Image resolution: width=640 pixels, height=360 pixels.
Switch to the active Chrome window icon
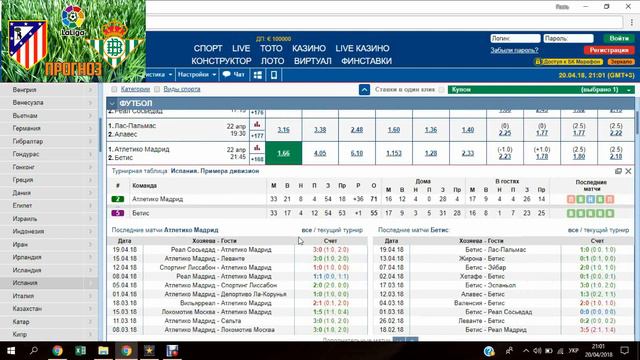[126, 351]
